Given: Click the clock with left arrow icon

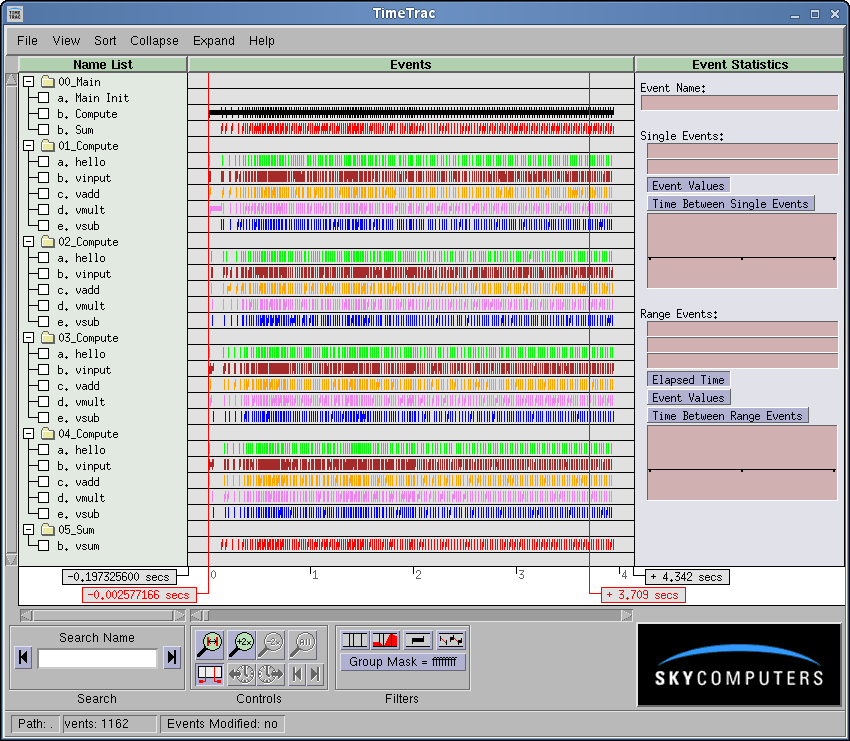Looking at the screenshot, I should point(241,674).
